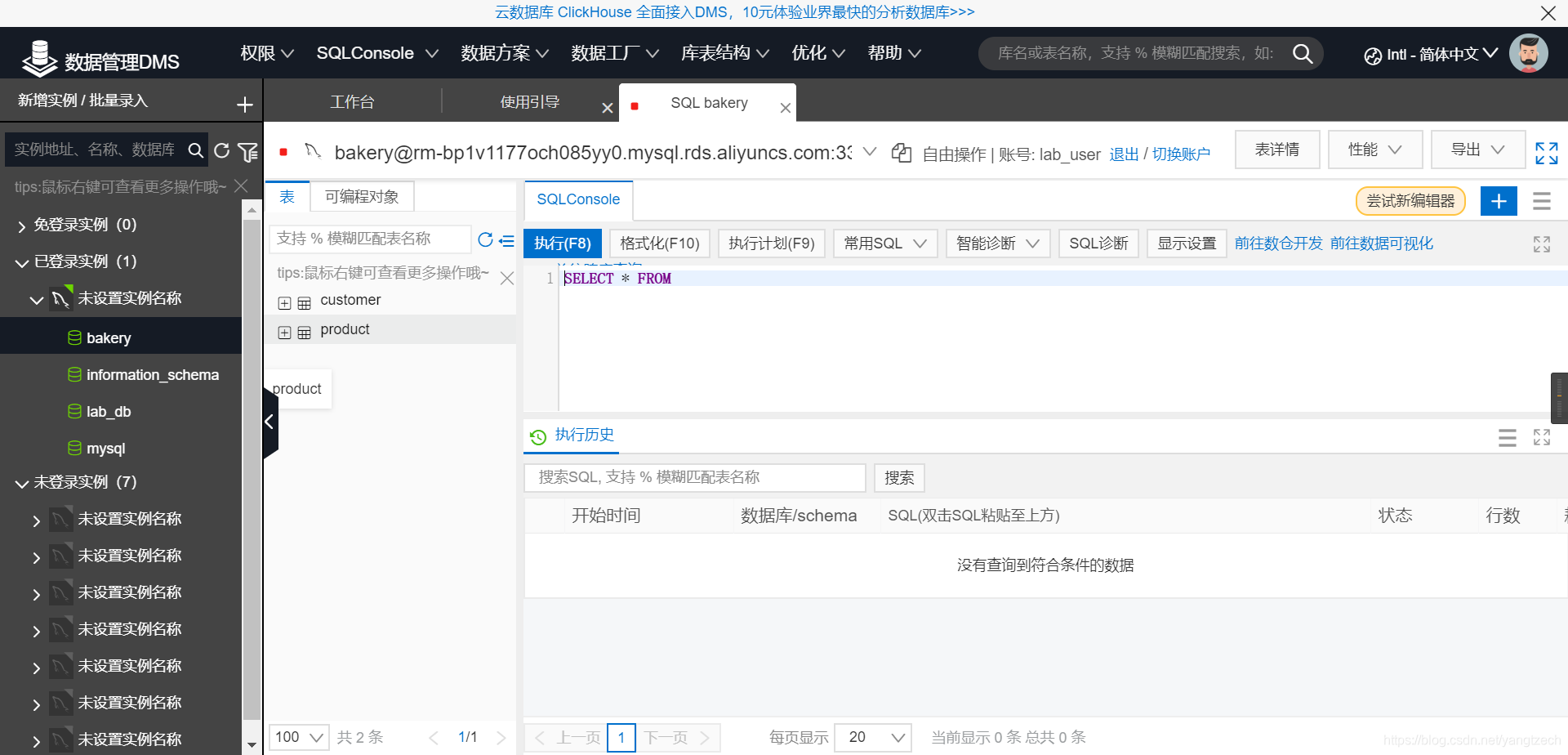
Task: Select the lab_db database
Action: click(x=109, y=412)
